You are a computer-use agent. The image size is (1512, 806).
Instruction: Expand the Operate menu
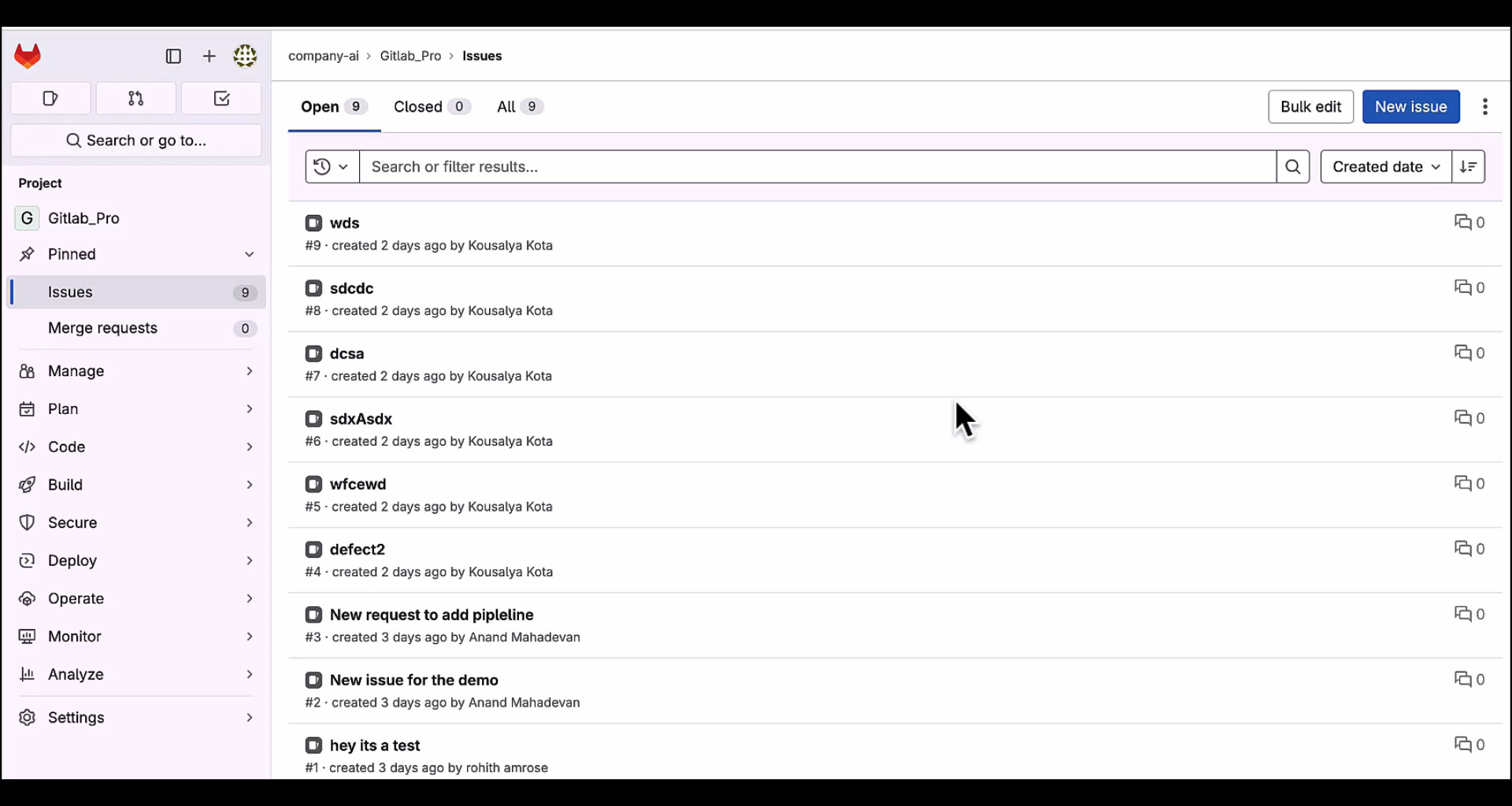135,599
